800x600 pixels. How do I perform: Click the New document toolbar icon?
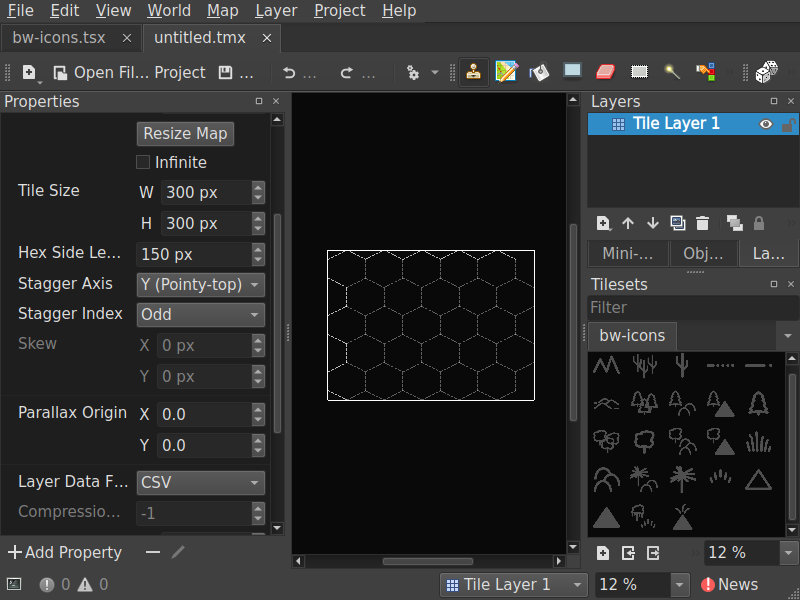tap(30, 72)
